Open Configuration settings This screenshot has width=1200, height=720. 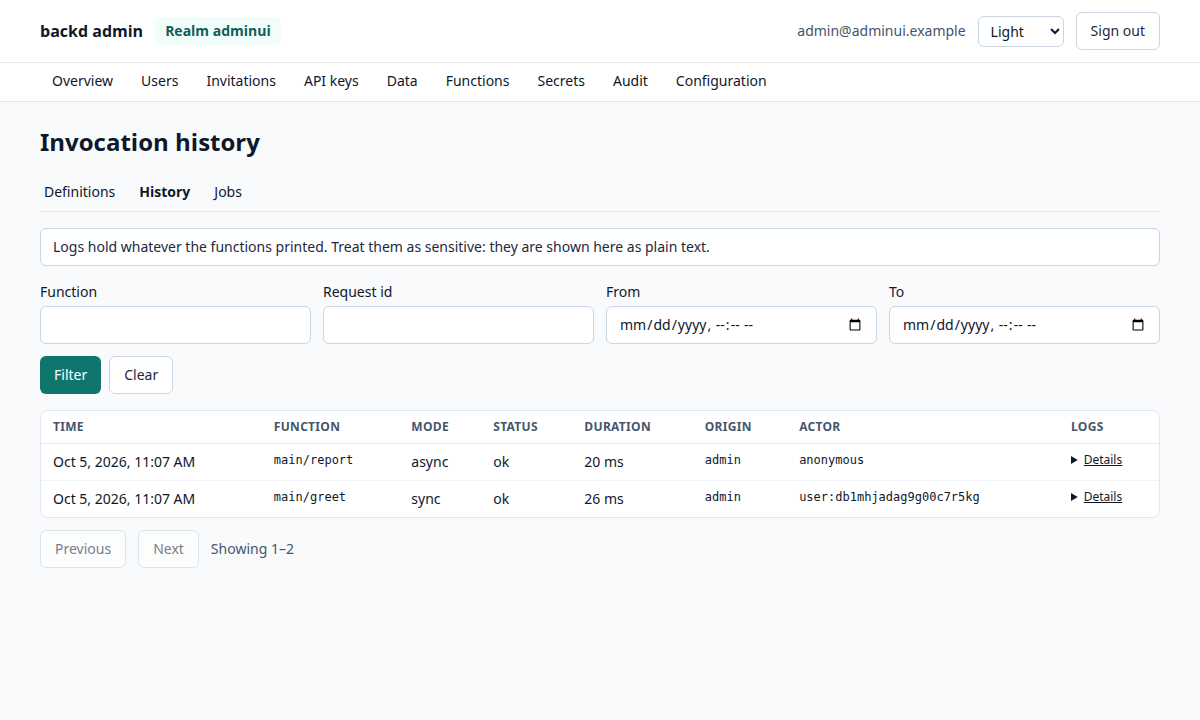point(721,81)
